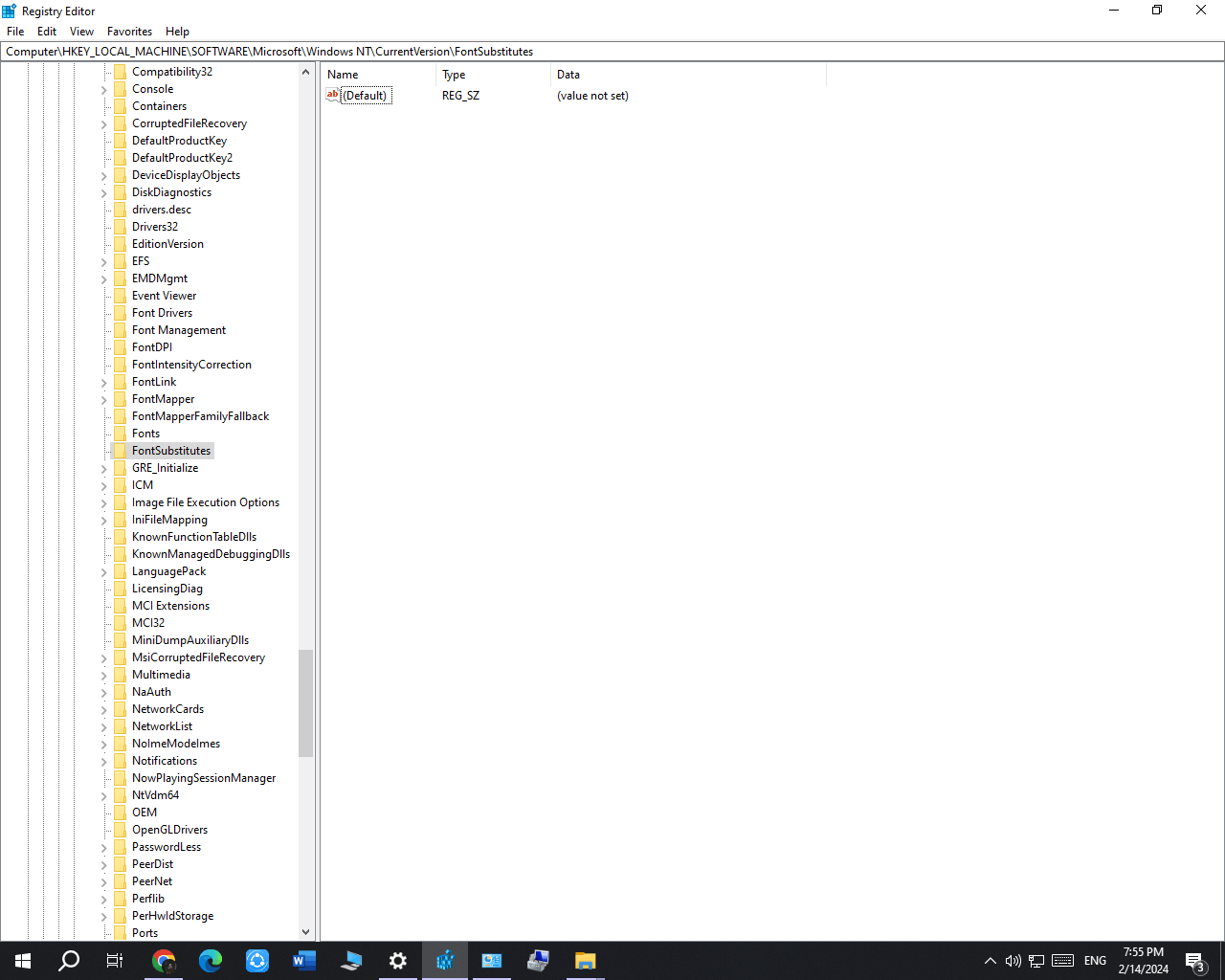Open File Explorer from taskbar
The image size is (1225, 980).
coord(586,961)
